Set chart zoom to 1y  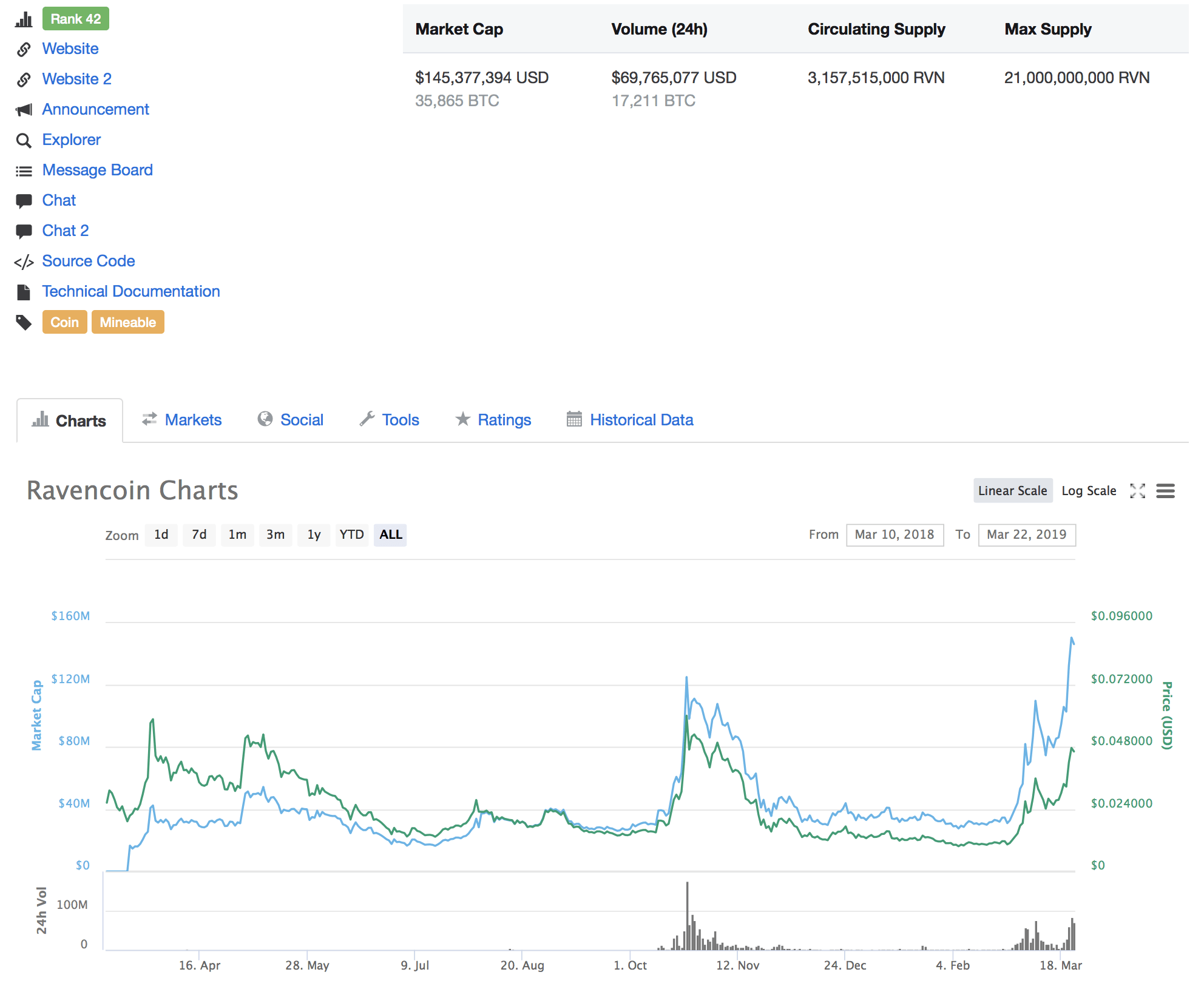(314, 535)
